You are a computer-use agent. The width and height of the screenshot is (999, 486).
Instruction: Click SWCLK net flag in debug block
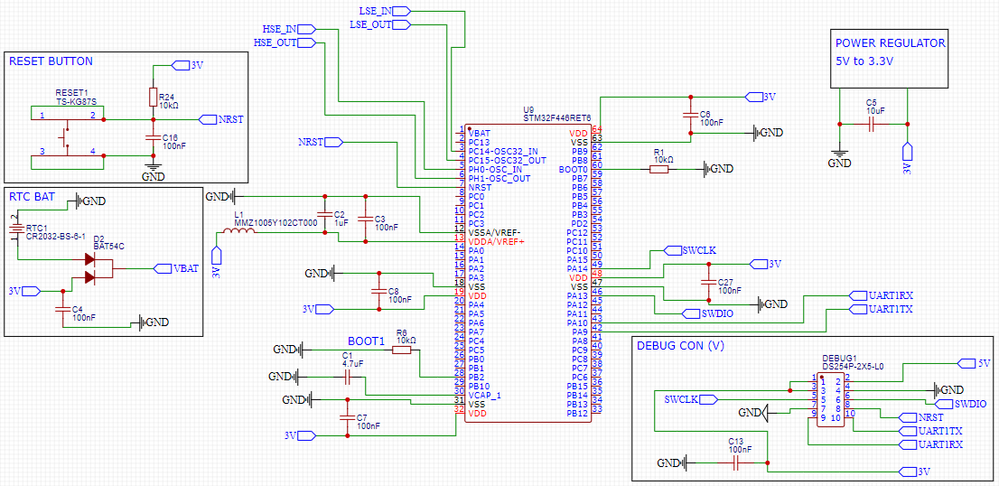[691, 399]
